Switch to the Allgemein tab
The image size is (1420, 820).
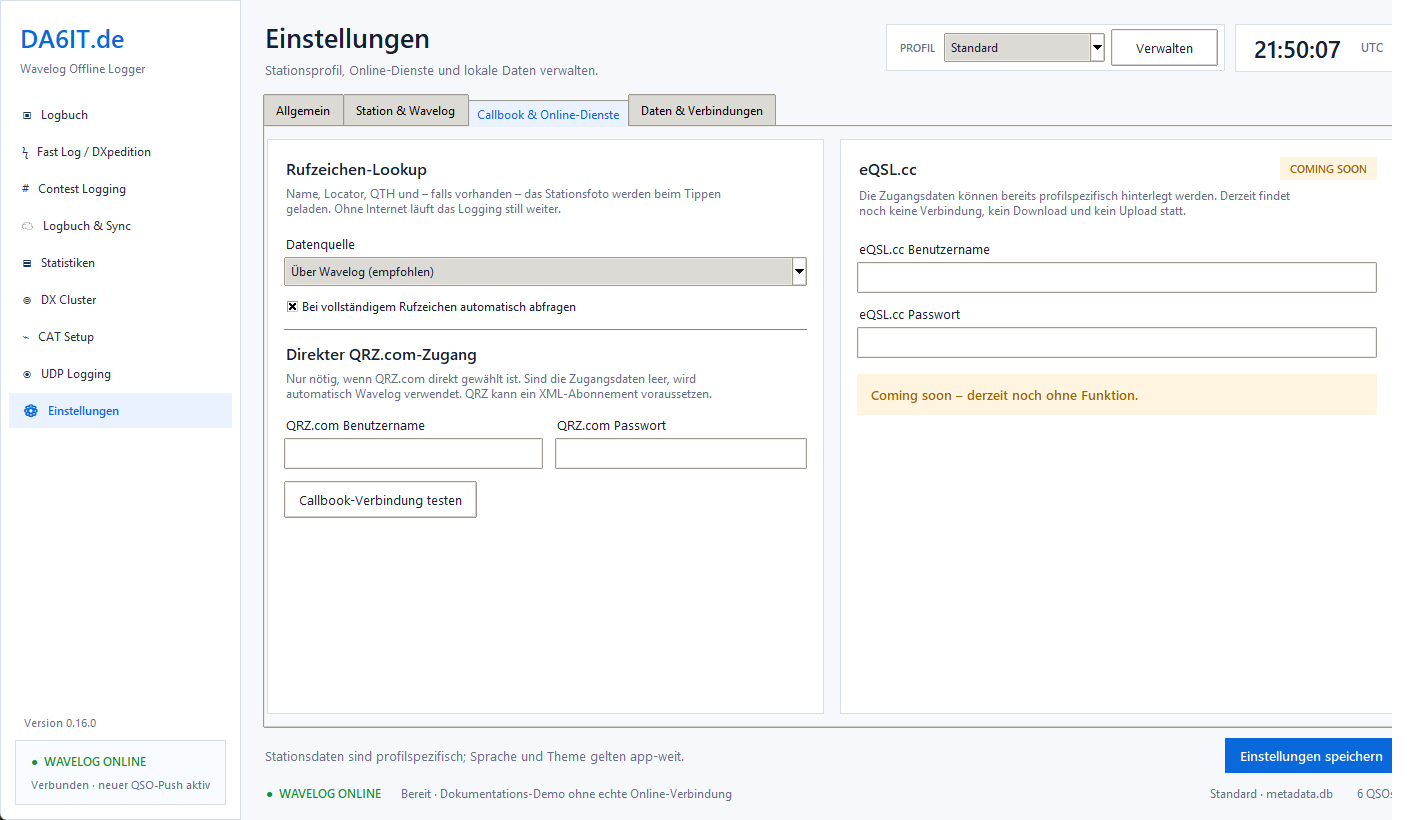click(x=303, y=111)
